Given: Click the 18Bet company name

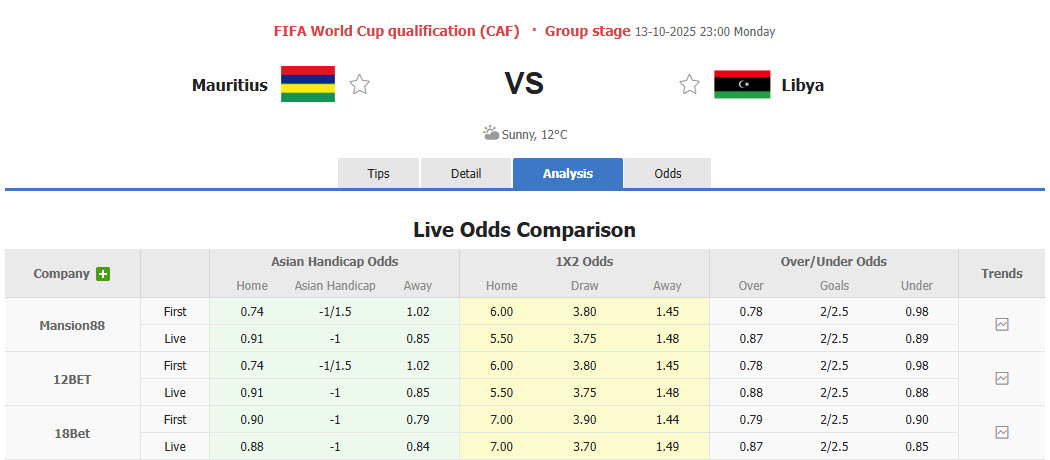Looking at the screenshot, I should (x=72, y=433).
